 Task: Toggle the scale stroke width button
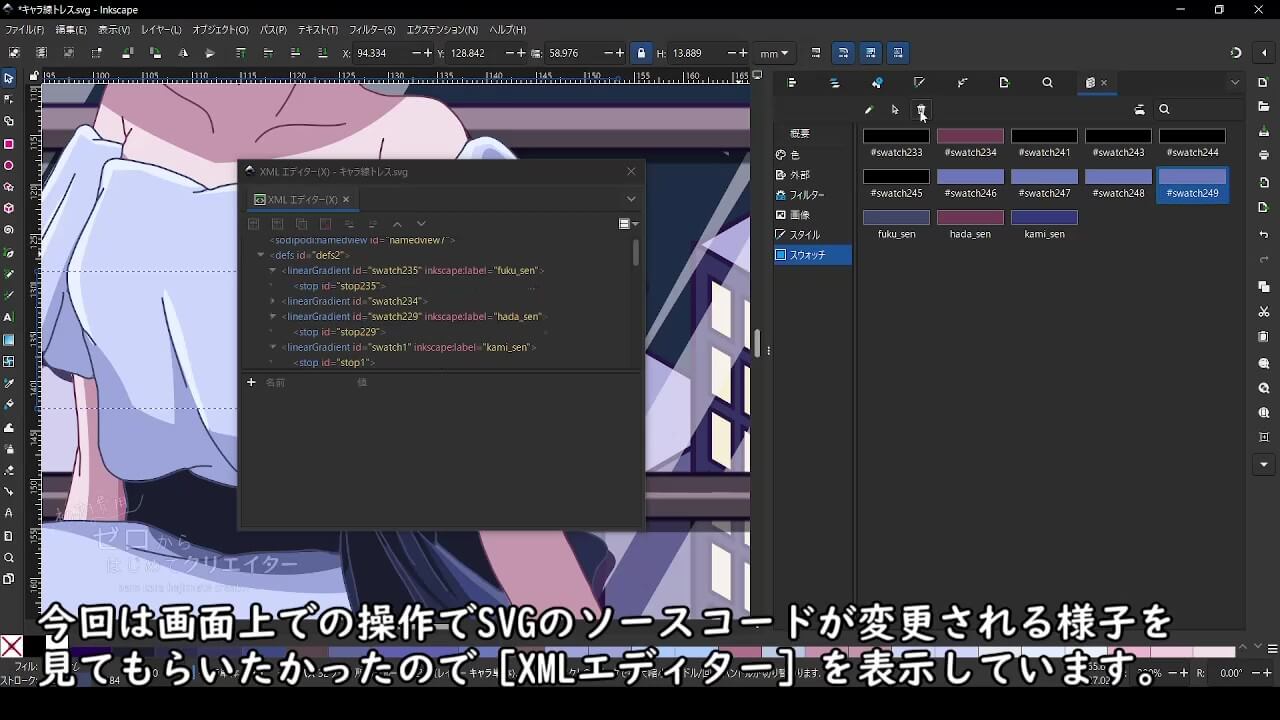(x=816, y=53)
